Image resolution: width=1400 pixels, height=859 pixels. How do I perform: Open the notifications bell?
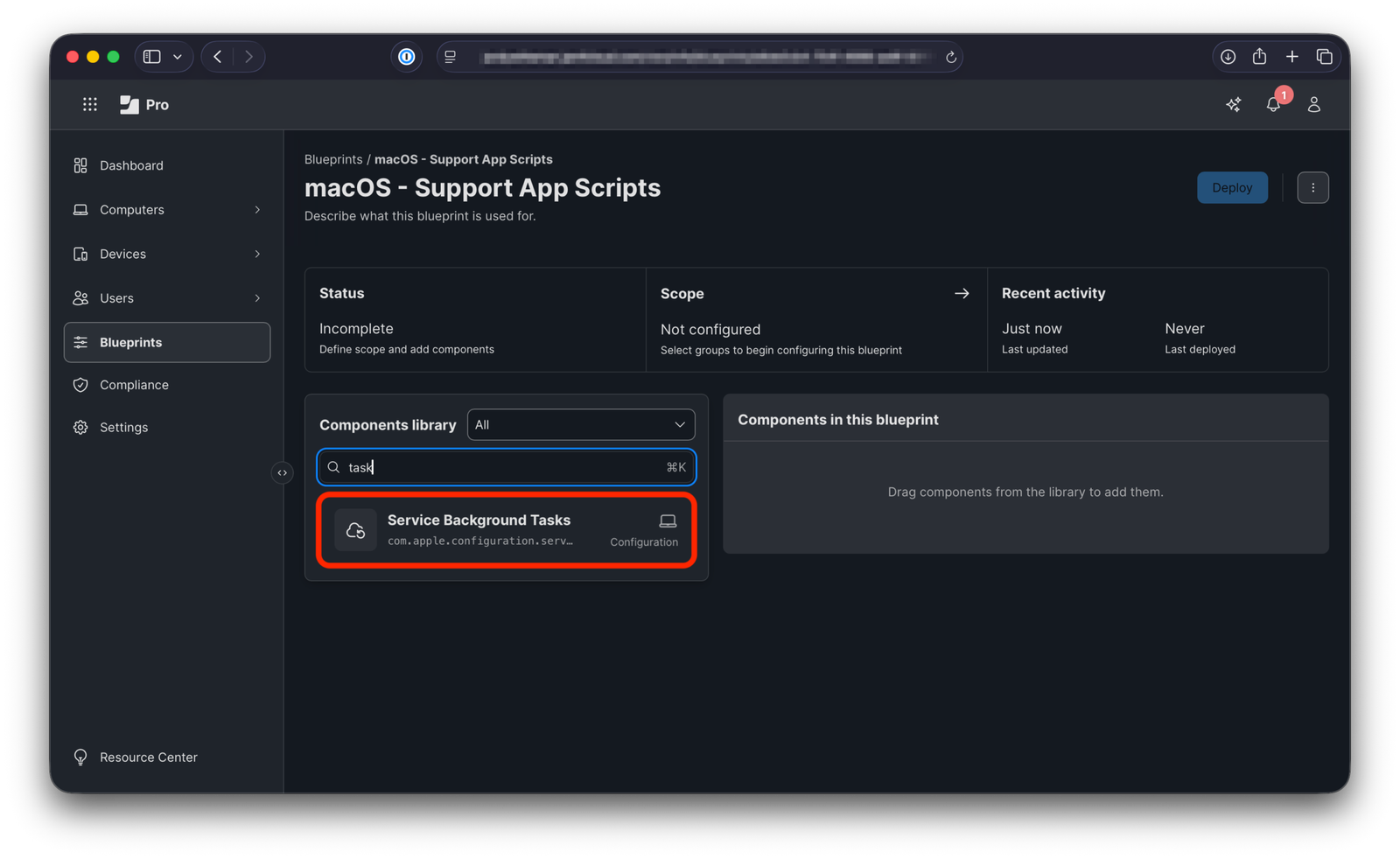click(x=1273, y=105)
